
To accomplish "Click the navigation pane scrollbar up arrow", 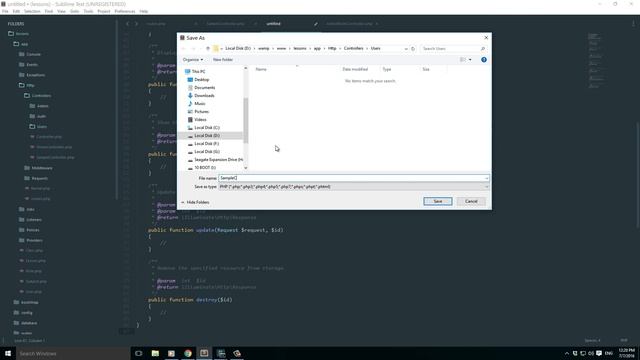I will pyautogui.click(x=246, y=68).
